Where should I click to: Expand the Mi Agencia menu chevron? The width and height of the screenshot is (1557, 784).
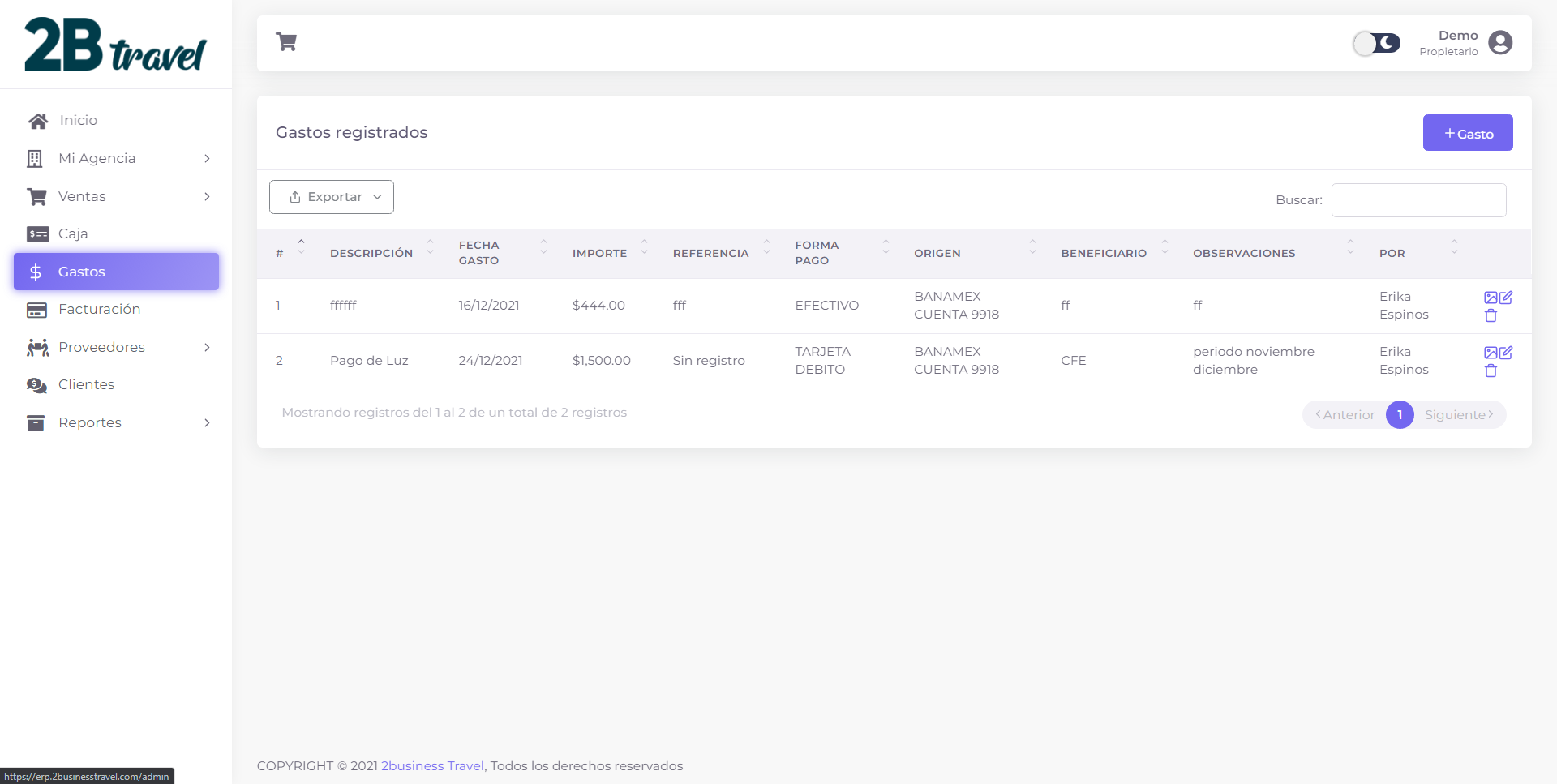point(207,158)
